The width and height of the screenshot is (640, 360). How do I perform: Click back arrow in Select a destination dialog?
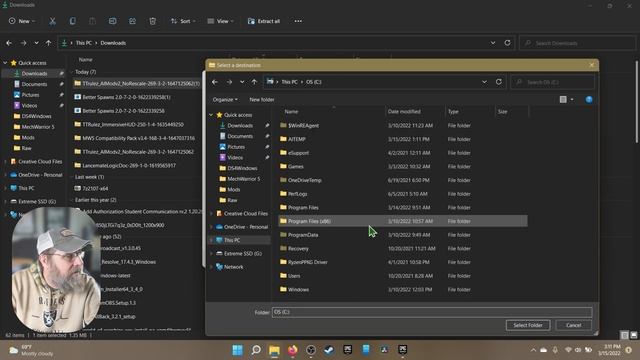pos(215,82)
